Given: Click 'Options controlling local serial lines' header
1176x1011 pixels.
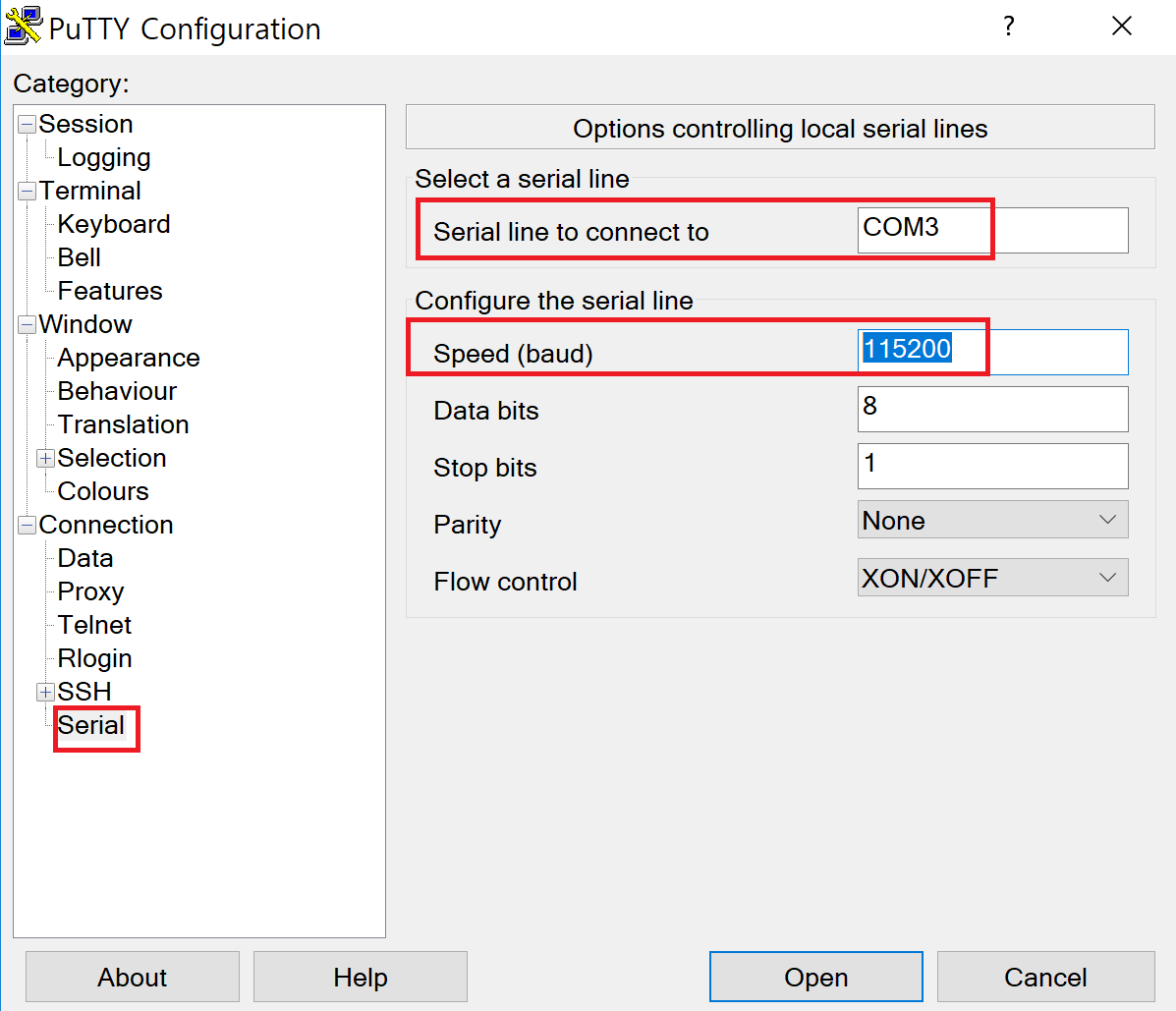Looking at the screenshot, I should tap(780, 129).
